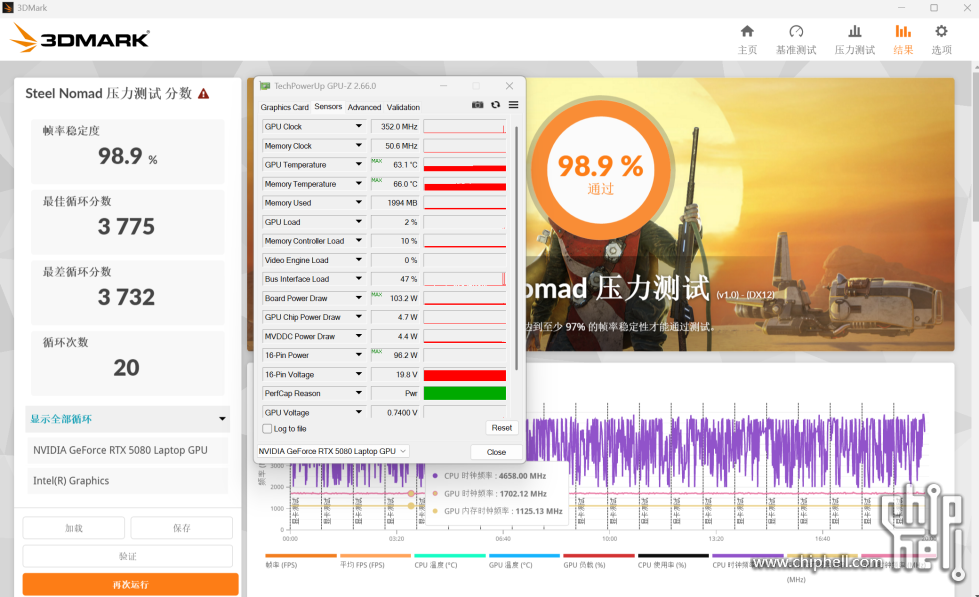Viewport: 979px width, 597px height.
Task: Open the 3DMark home (主页) icon
Action: (747, 31)
